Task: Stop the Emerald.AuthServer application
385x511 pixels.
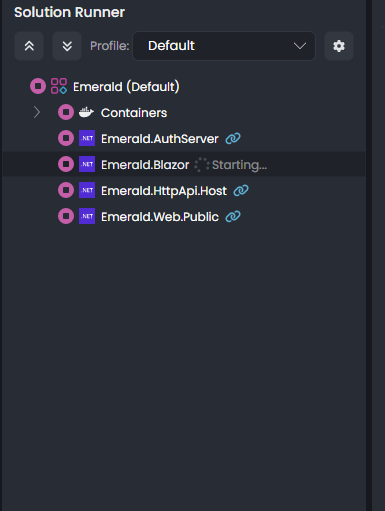Action: point(66,138)
